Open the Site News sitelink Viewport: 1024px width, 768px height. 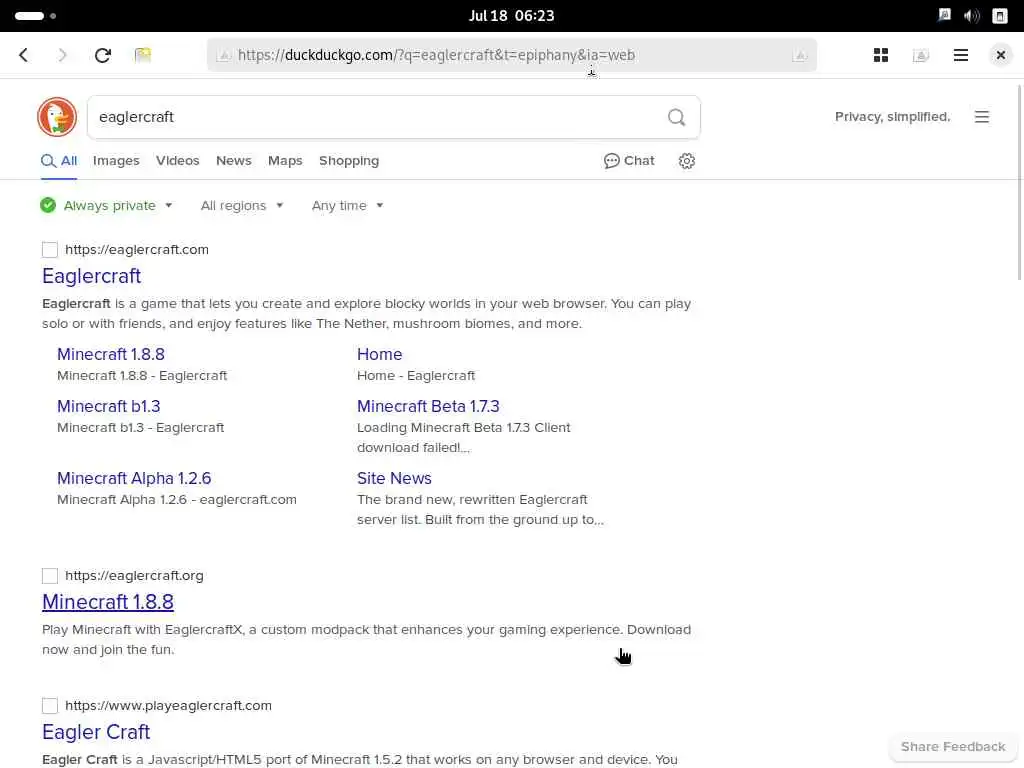point(394,478)
